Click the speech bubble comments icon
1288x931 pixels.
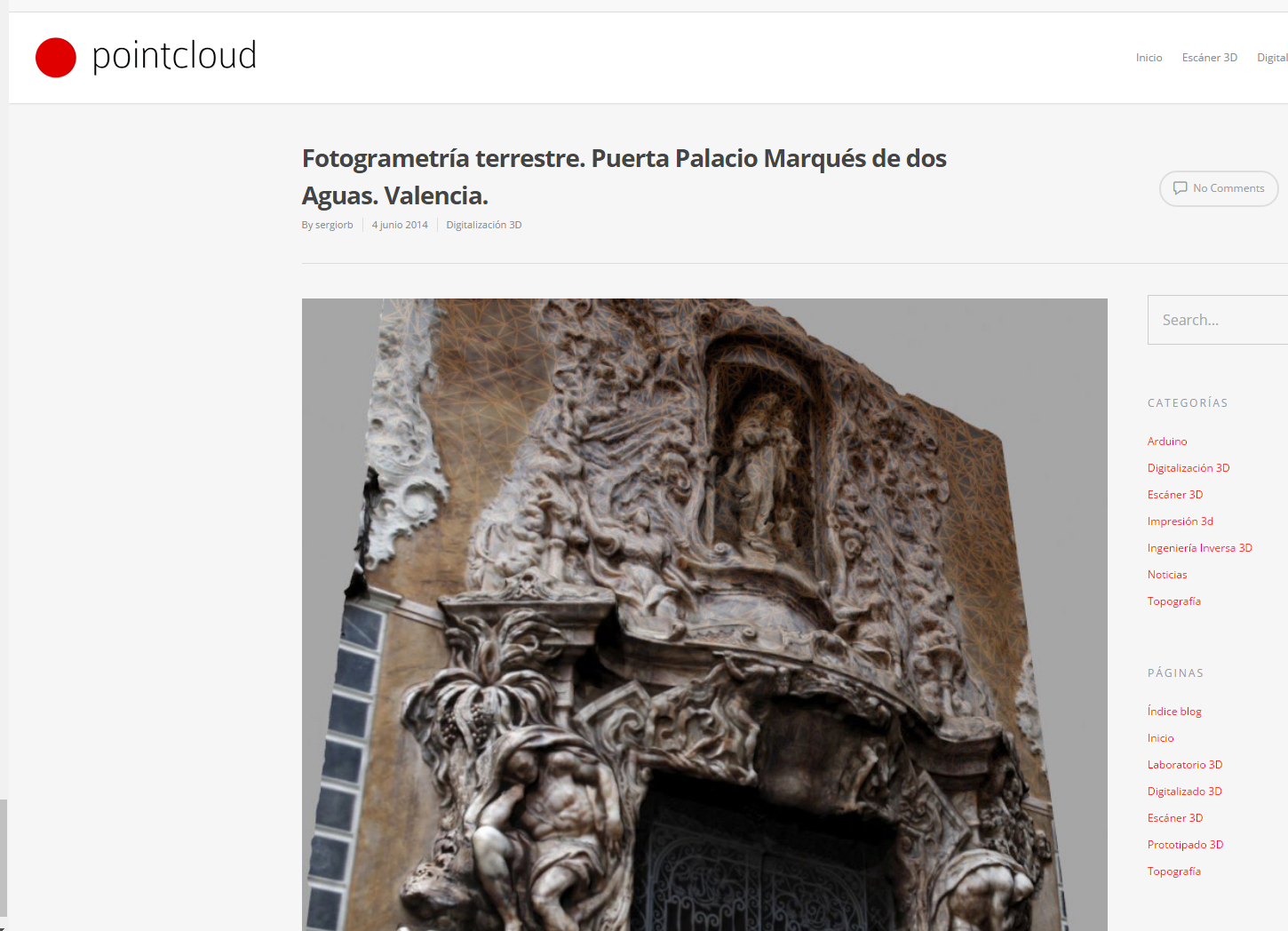click(x=1181, y=188)
